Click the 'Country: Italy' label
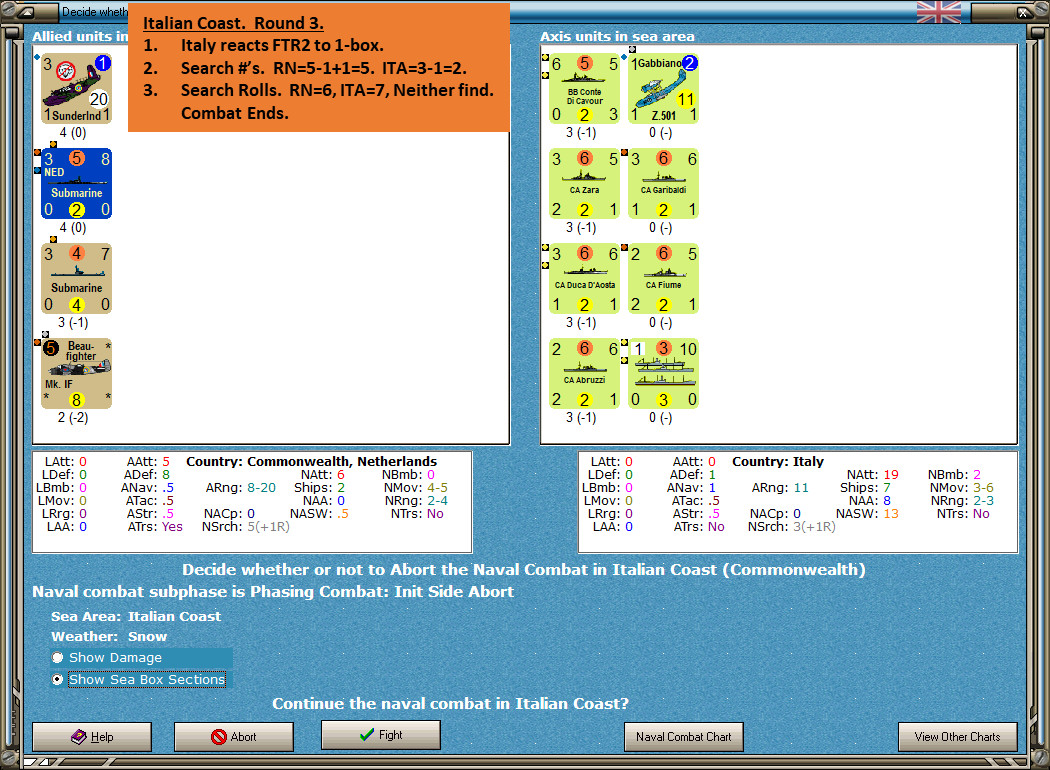Image resolution: width=1050 pixels, height=770 pixels. (777, 461)
